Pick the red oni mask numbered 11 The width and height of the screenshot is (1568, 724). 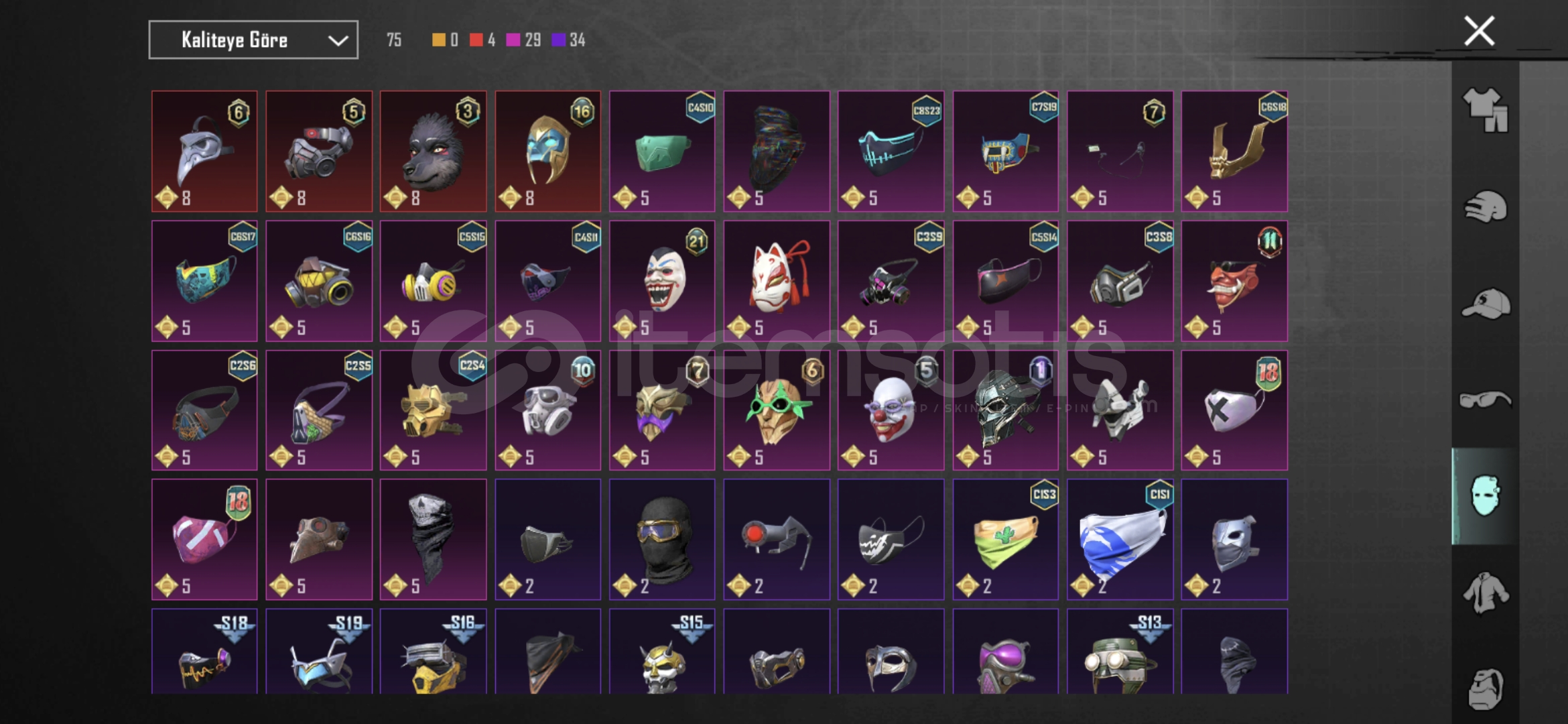point(1234,281)
